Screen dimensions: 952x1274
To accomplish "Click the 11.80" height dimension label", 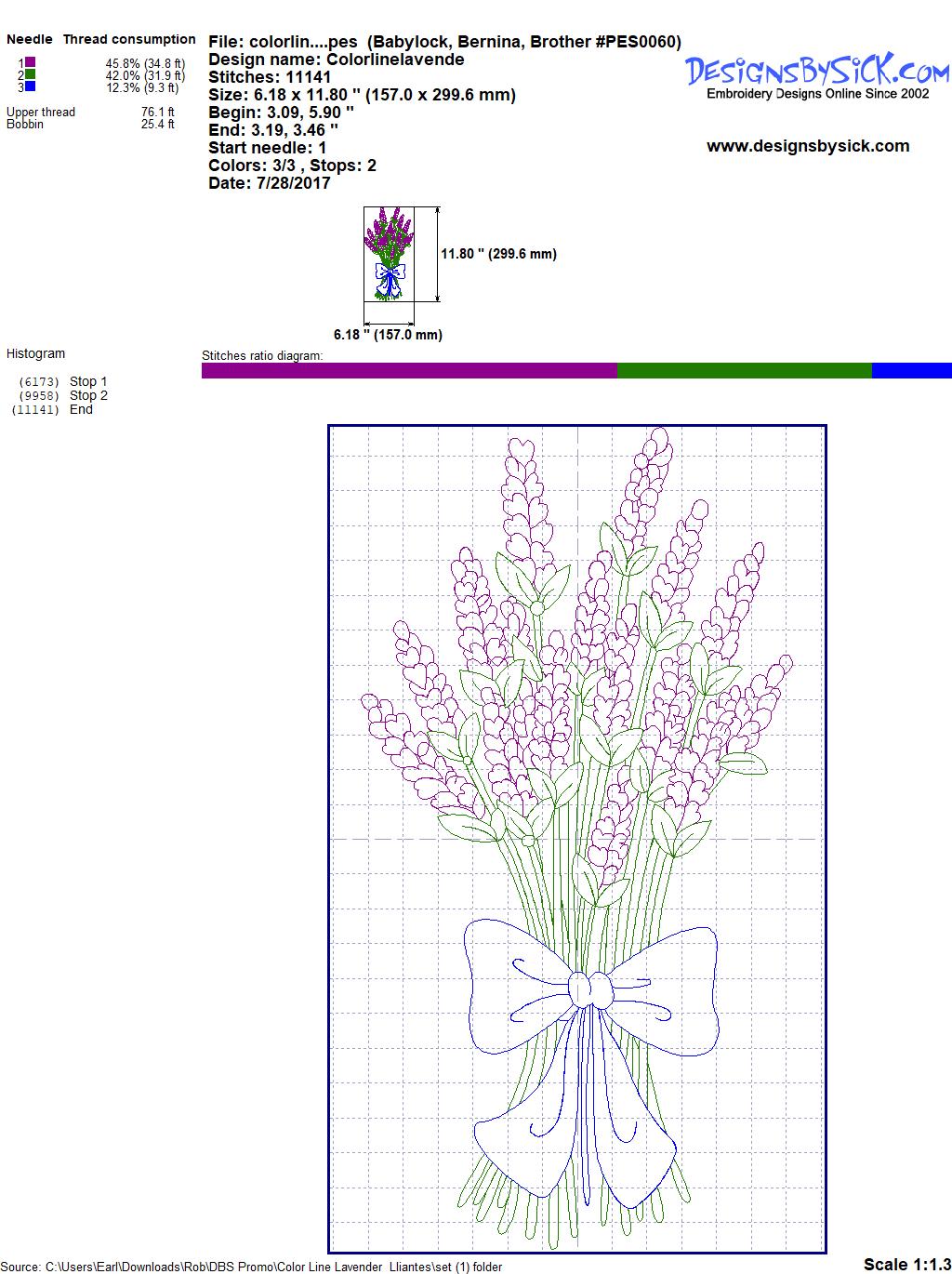I will 498,254.
